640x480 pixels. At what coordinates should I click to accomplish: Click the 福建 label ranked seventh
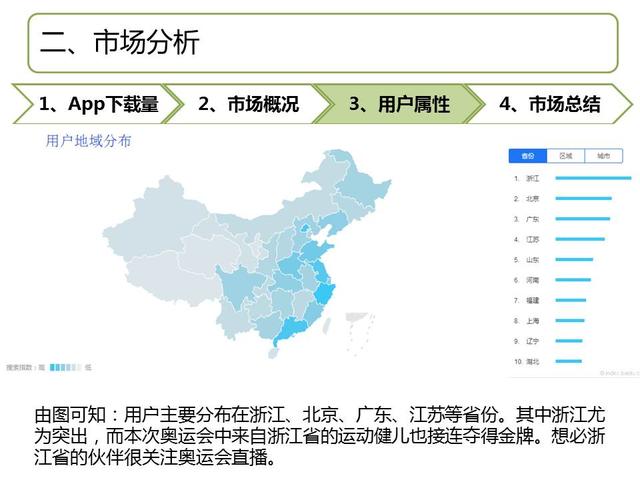533,300
